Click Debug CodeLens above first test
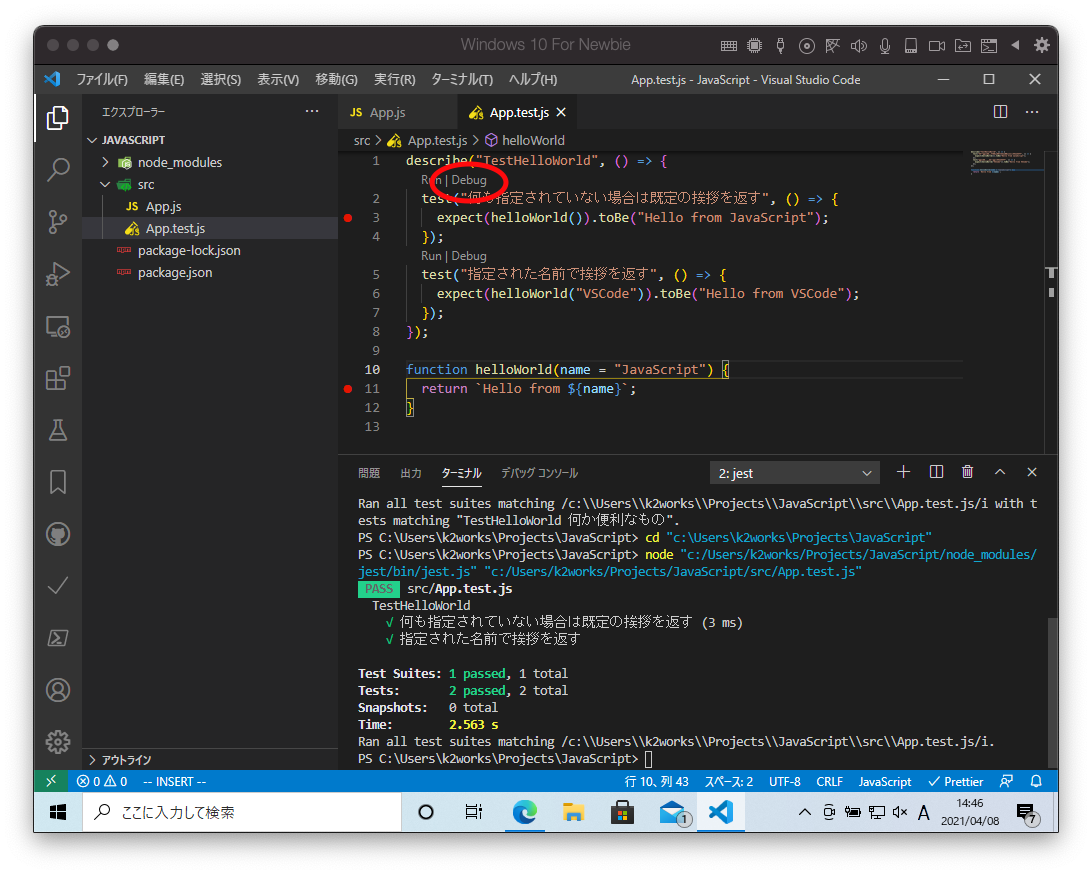The image size is (1092, 874). [469, 180]
